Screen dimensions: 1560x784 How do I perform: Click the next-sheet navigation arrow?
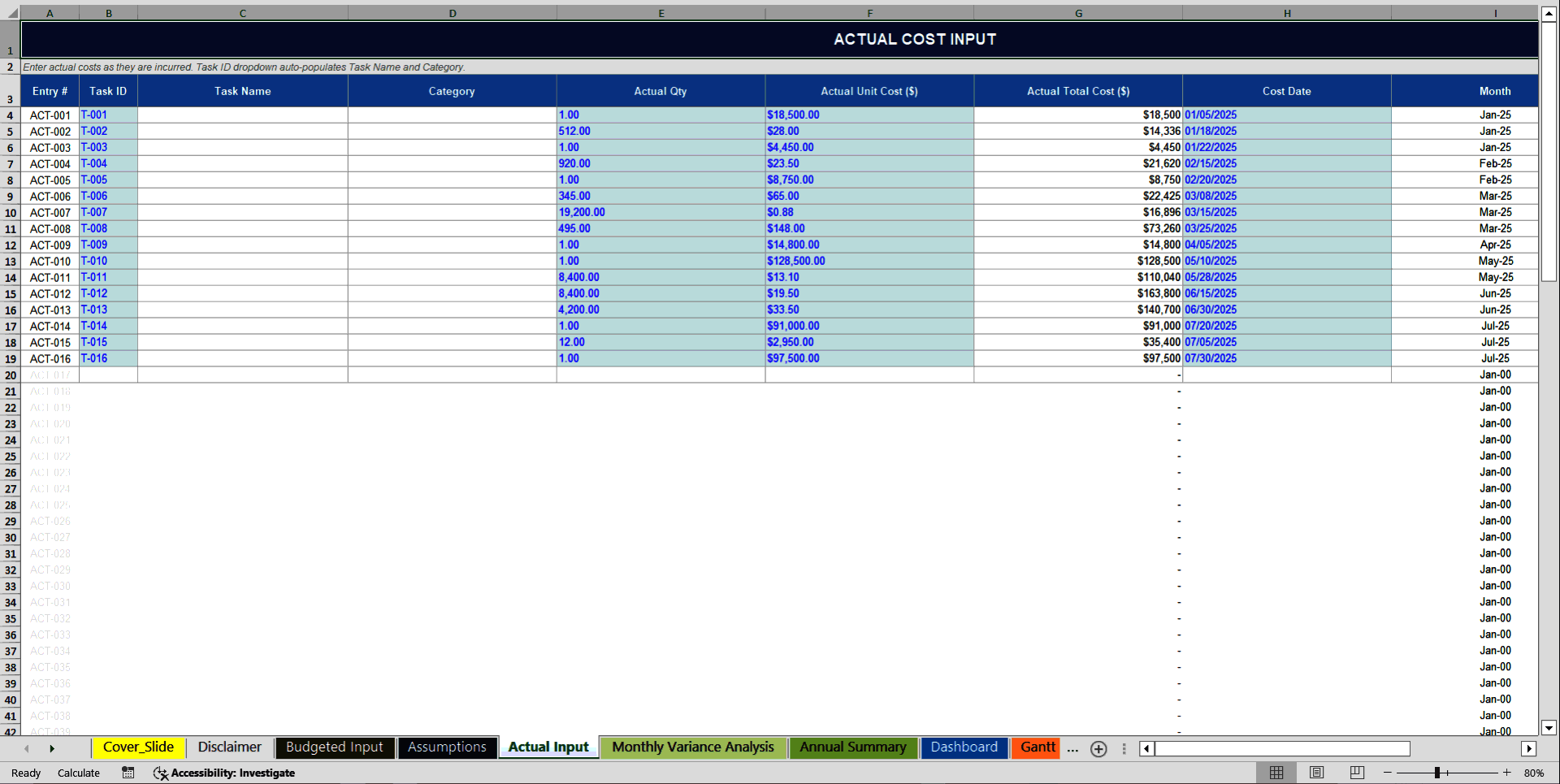pyautogui.click(x=52, y=748)
